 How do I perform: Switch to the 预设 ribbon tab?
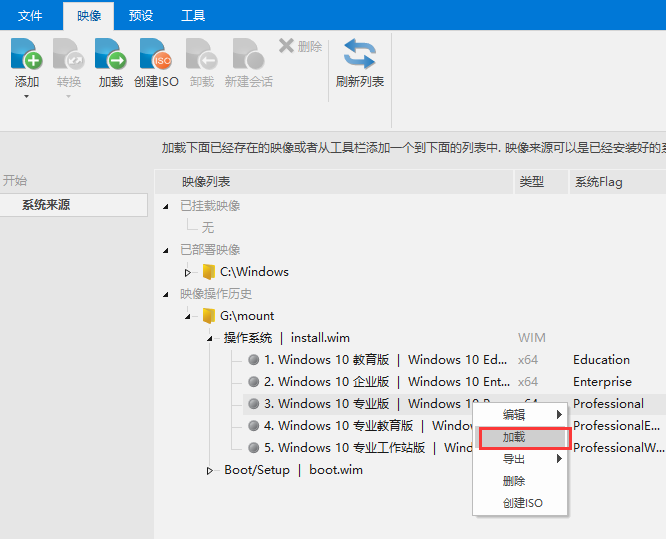pyautogui.click(x=141, y=16)
